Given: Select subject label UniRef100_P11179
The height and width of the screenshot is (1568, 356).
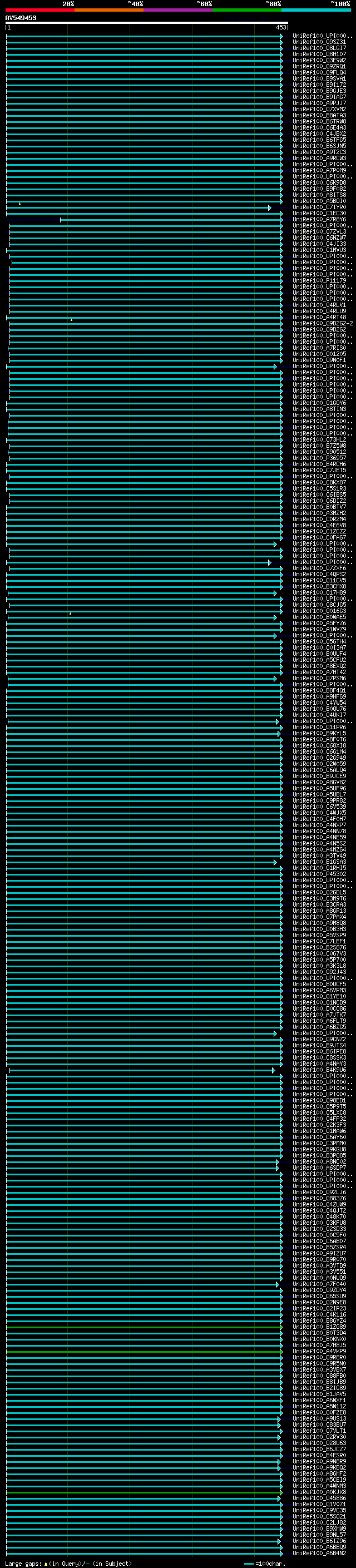Looking at the screenshot, I should [319, 280].
